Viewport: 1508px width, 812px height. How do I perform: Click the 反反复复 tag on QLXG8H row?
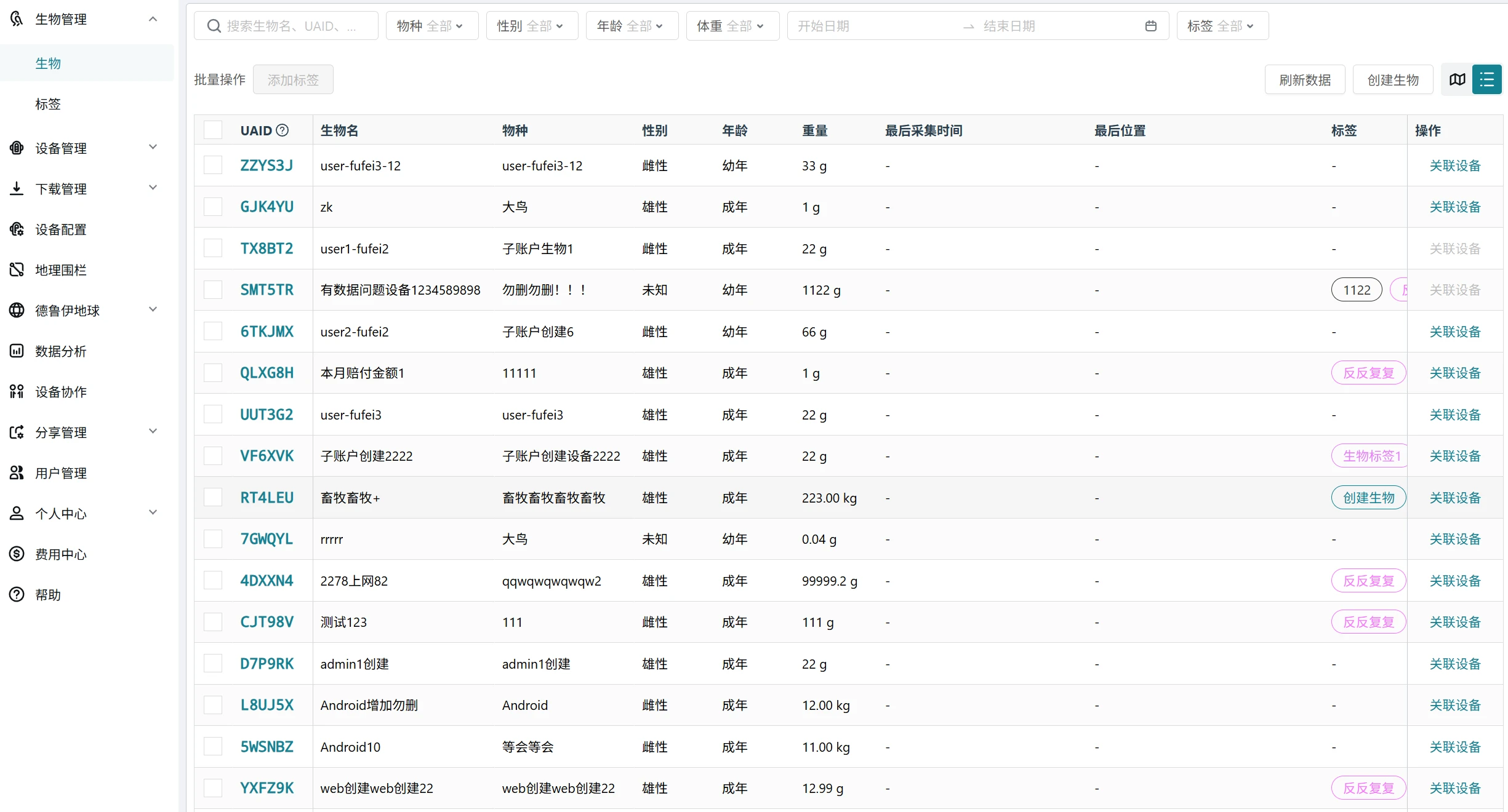(x=1368, y=373)
